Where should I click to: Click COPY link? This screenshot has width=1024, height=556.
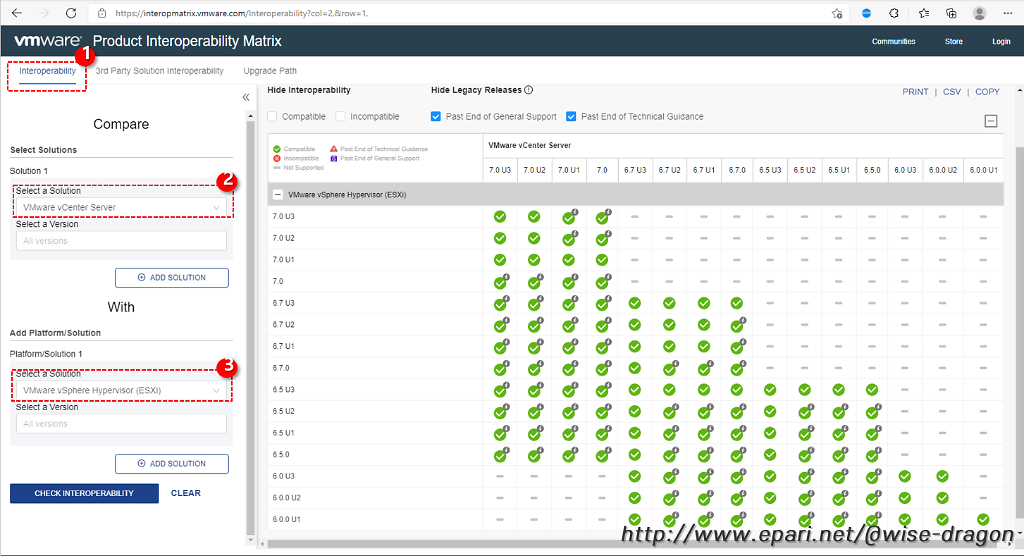(987, 92)
